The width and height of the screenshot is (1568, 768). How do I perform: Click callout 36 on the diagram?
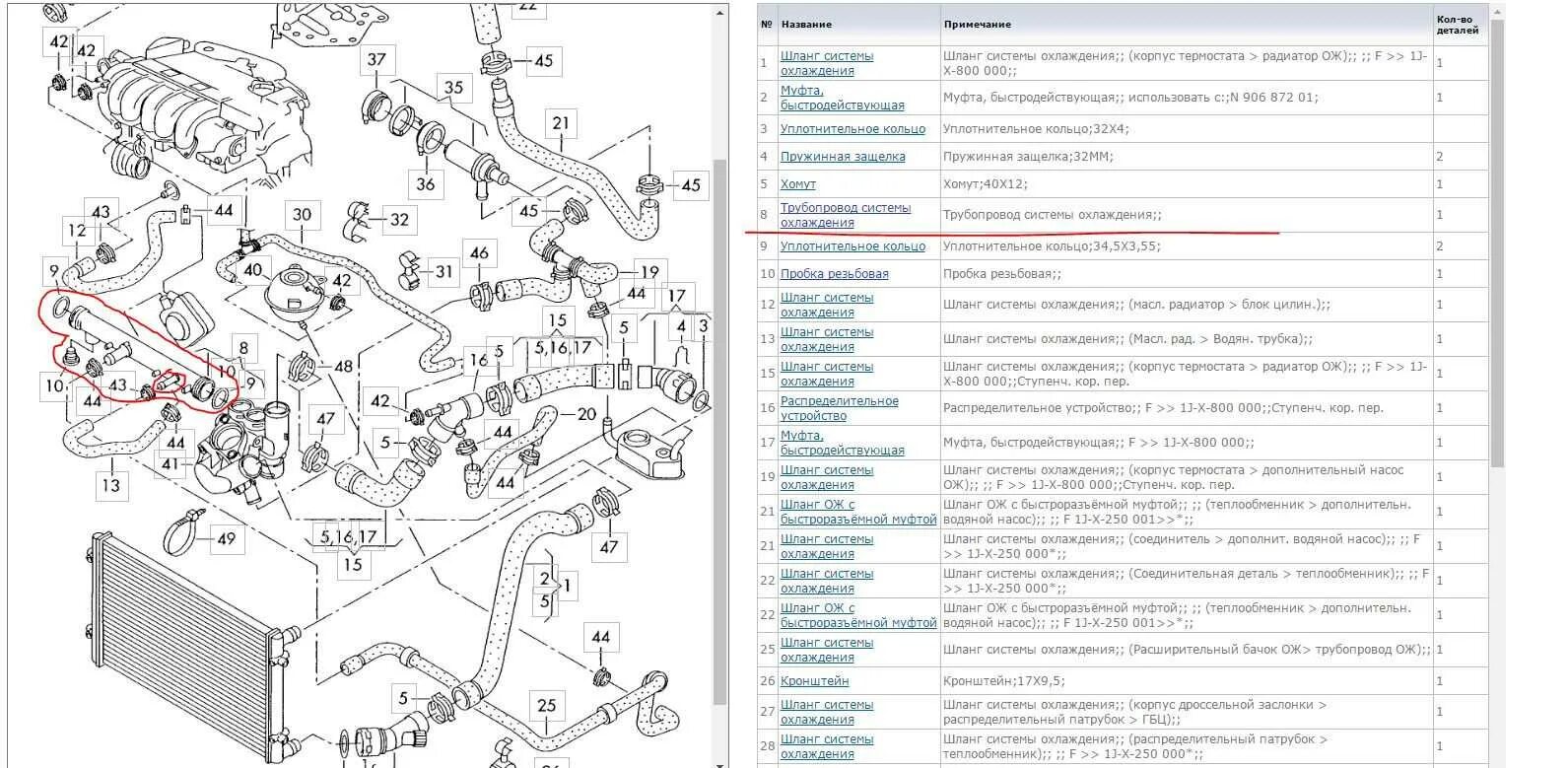(x=425, y=183)
